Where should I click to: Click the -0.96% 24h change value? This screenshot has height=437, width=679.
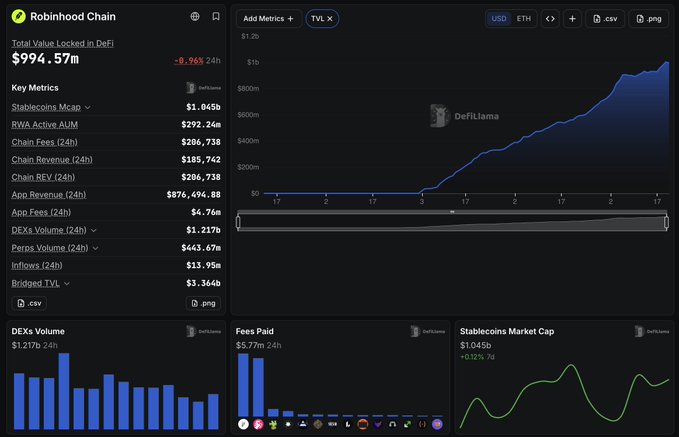pyautogui.click(x=188, y=61)
